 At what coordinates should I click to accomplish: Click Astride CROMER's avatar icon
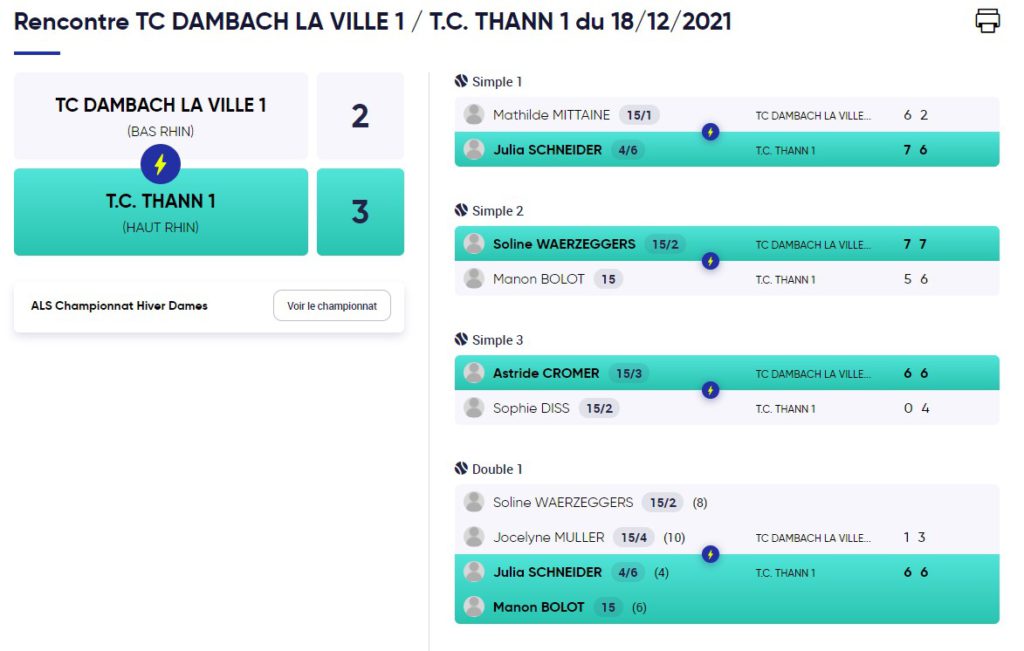tap(474, 373)
